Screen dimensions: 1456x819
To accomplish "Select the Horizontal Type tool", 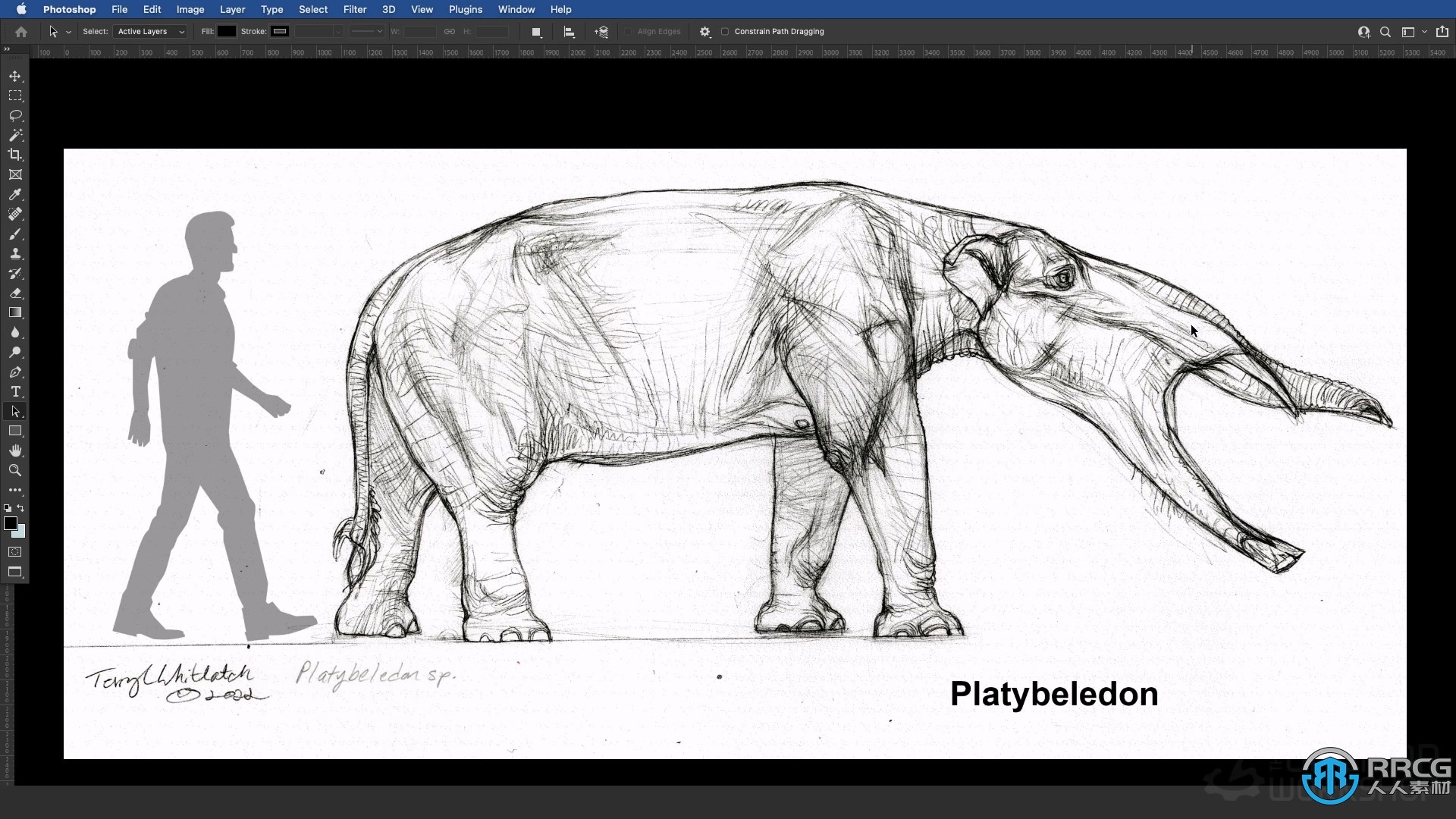I will 15,392.
